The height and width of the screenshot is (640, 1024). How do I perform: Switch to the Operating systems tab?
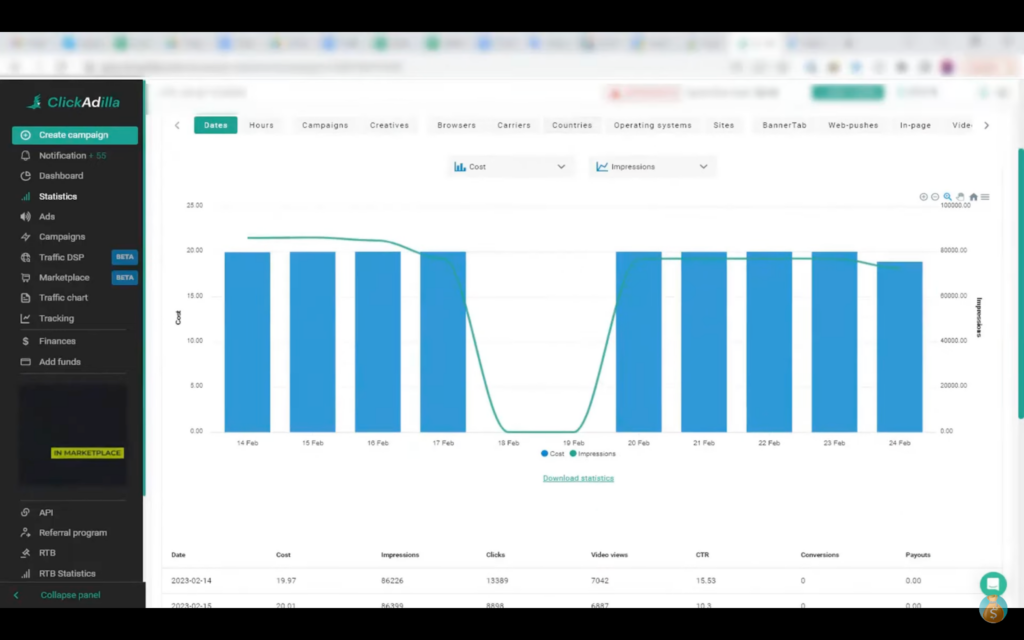[x=652, y=125]
